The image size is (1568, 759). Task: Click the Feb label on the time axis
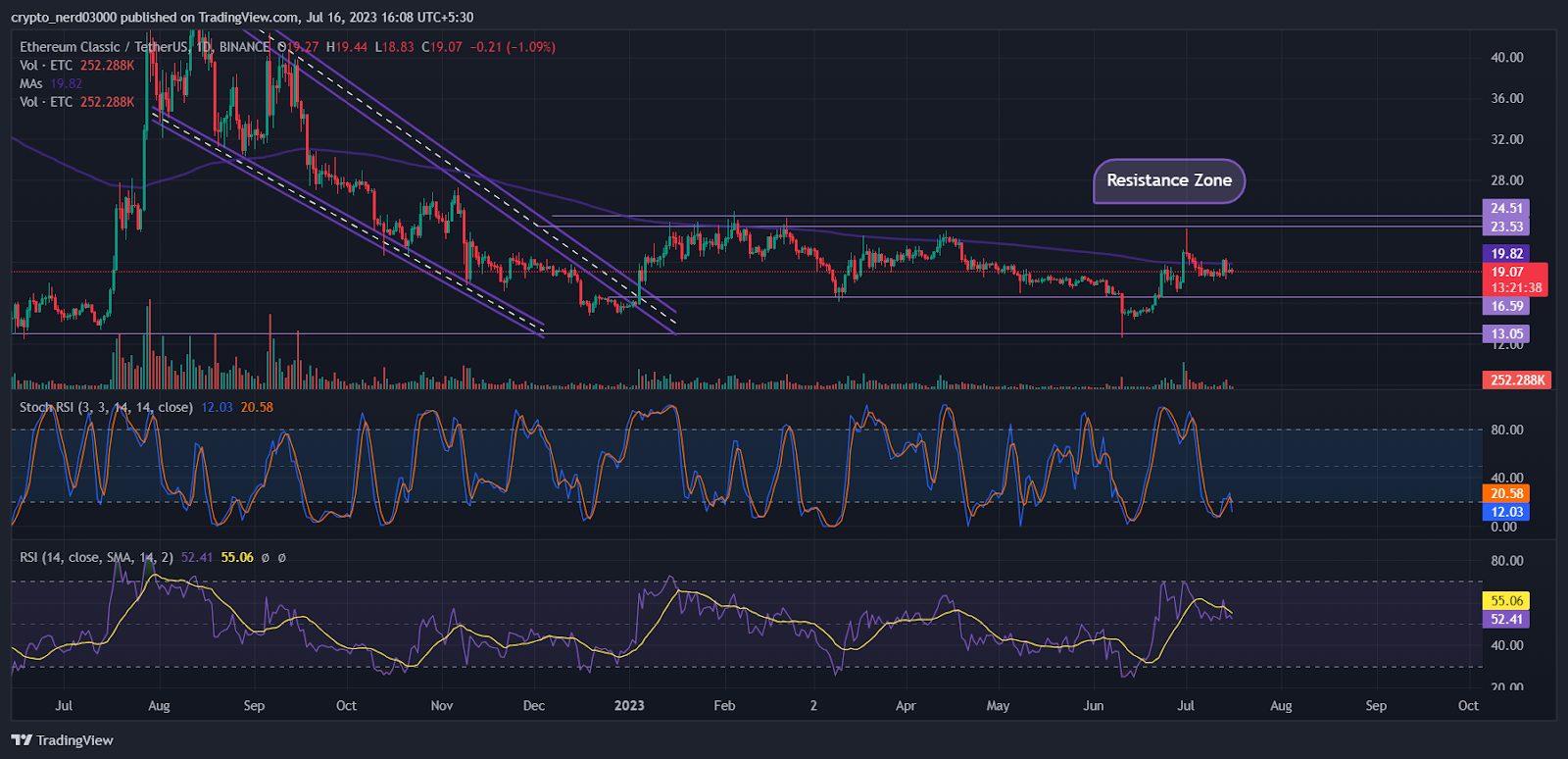[x=724, y=705]
